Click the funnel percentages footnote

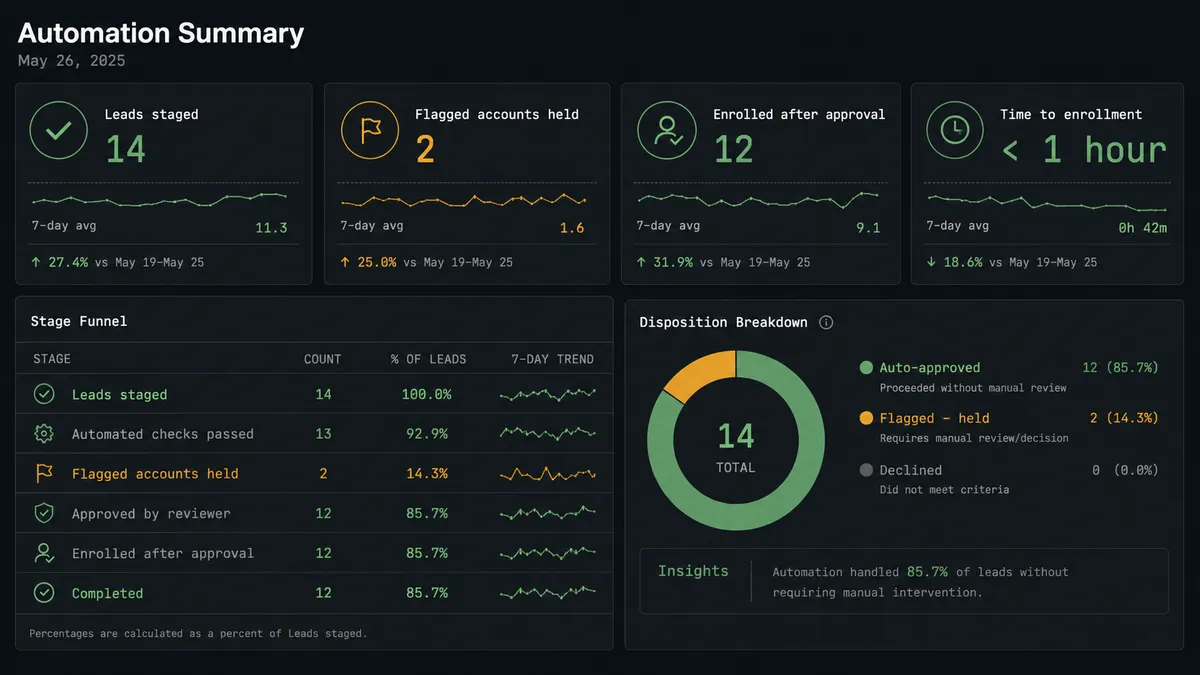(x=198, y=633)
